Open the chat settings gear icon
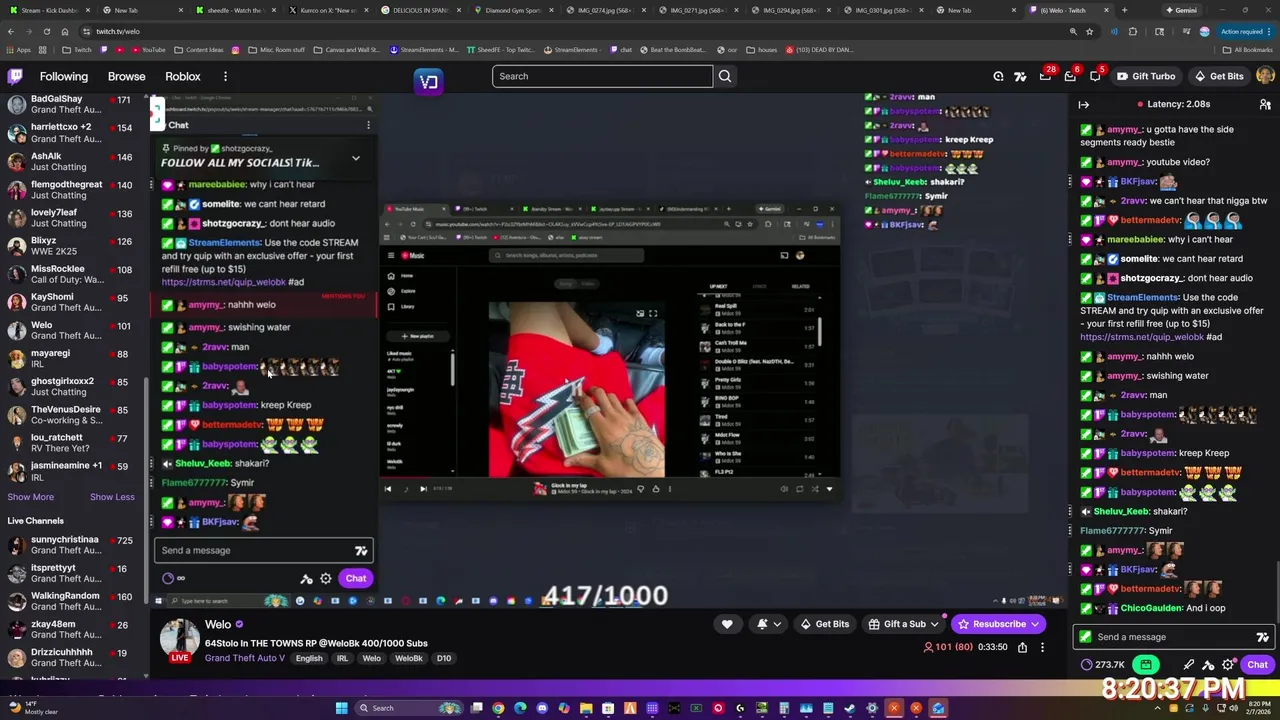Image resolution: width=1280 pixels, height=720 pixels. click(1228, 664)
